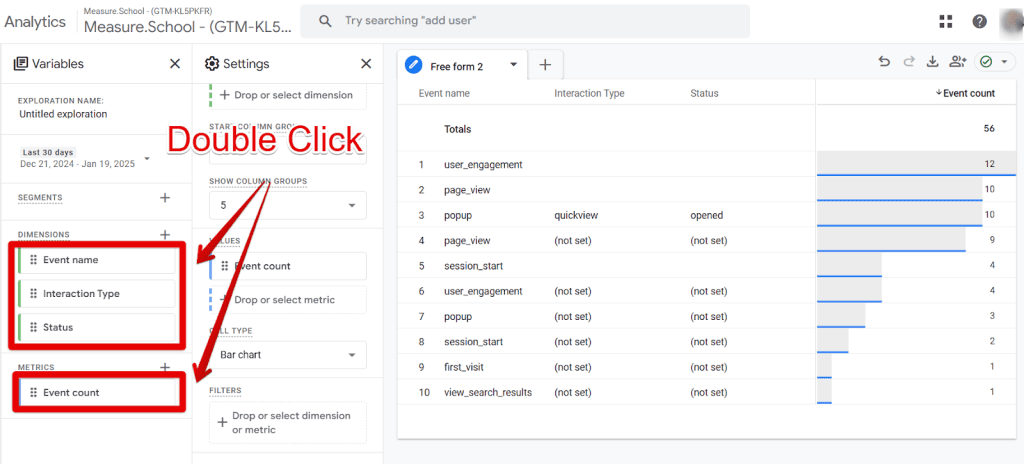Click the undo arrow icon
Viewport: 1024px width, 464px height.
point(884,61)
